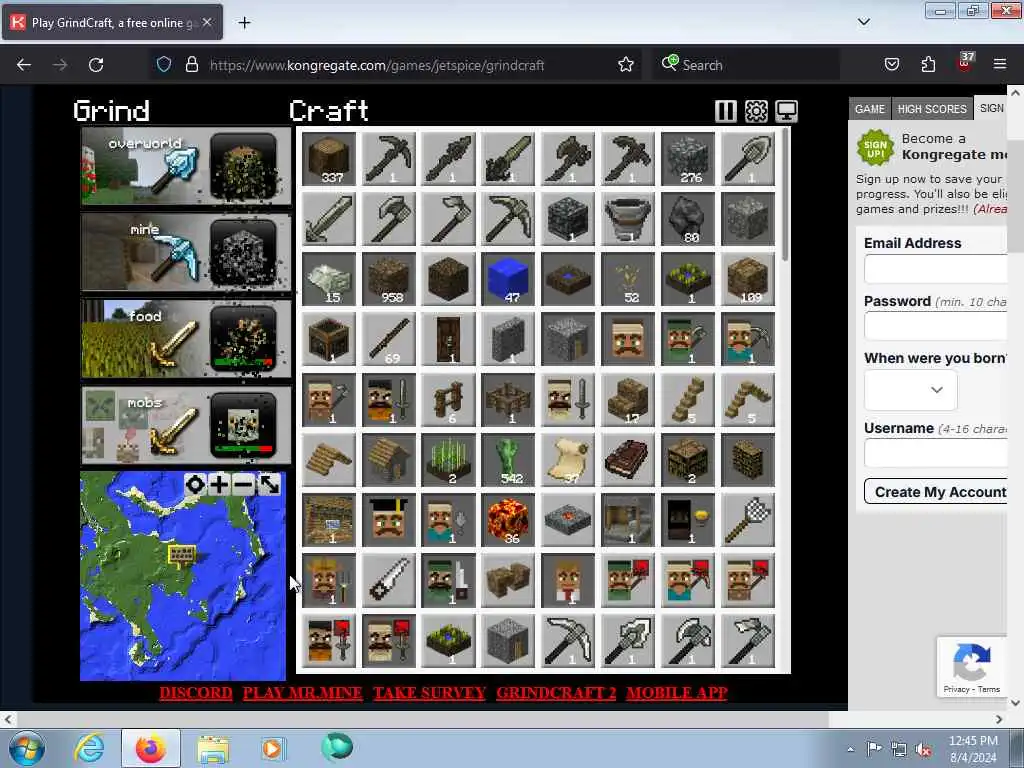
Task: Zoom in on the map
Action: coord(219,485)
